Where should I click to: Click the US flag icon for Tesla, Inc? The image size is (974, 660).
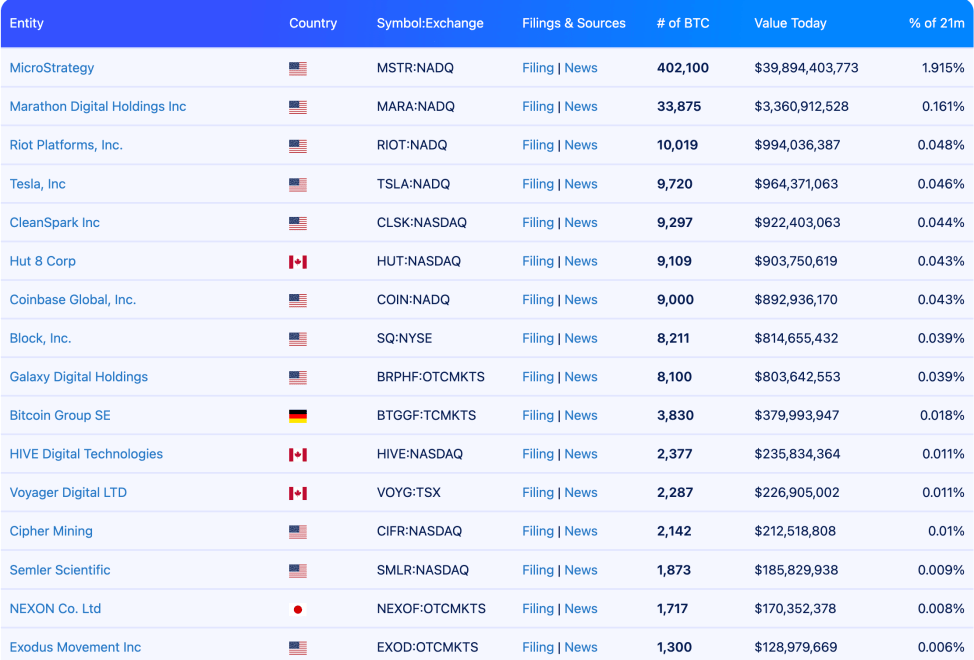coord(296,184)
